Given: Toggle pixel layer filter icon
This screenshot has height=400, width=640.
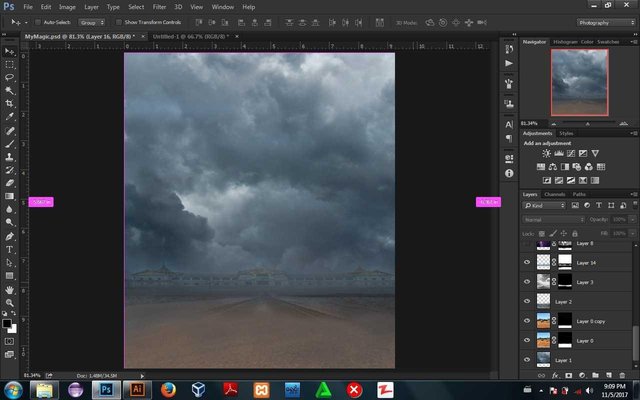Looking at the screenshot, I should (x=575, y=205).
